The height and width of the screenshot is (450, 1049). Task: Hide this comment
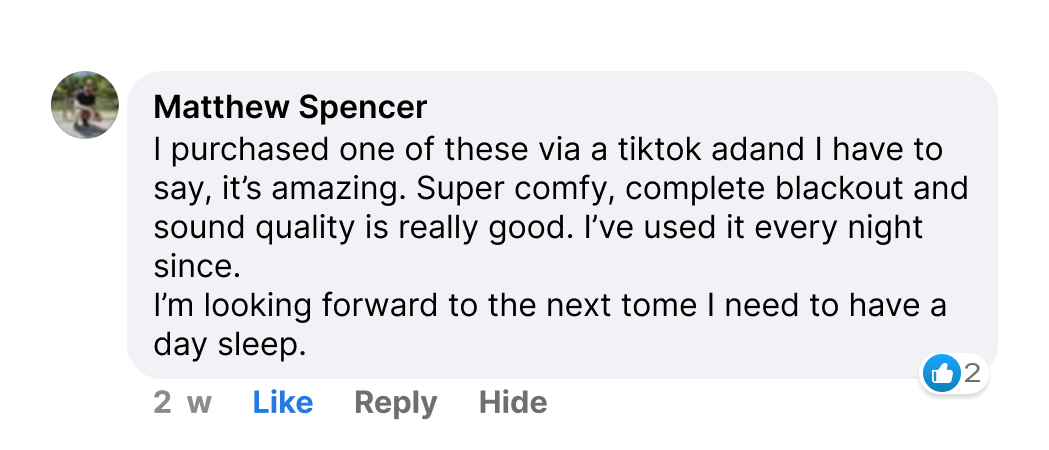click(513, 403)
